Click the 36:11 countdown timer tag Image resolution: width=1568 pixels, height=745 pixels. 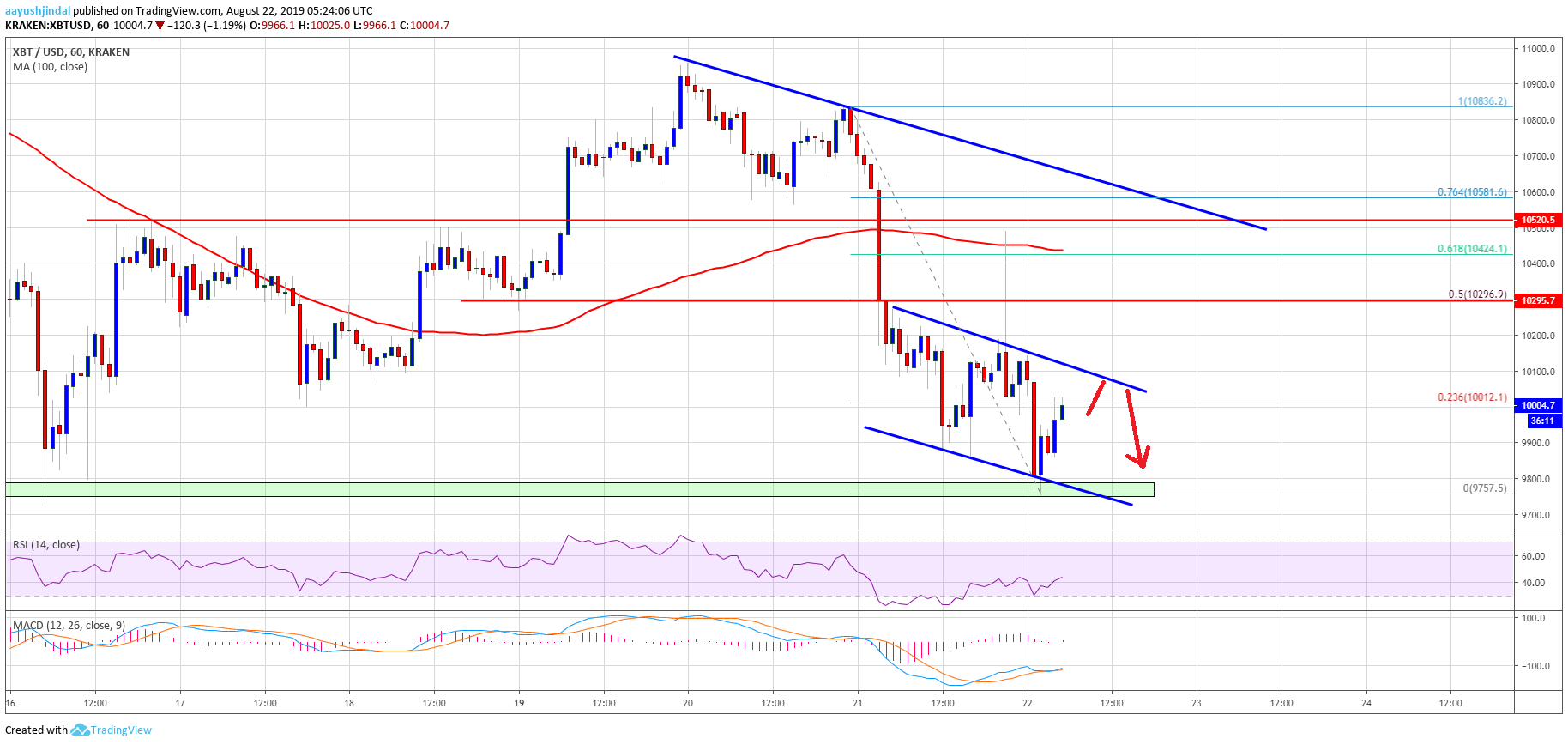point(1542,421)
